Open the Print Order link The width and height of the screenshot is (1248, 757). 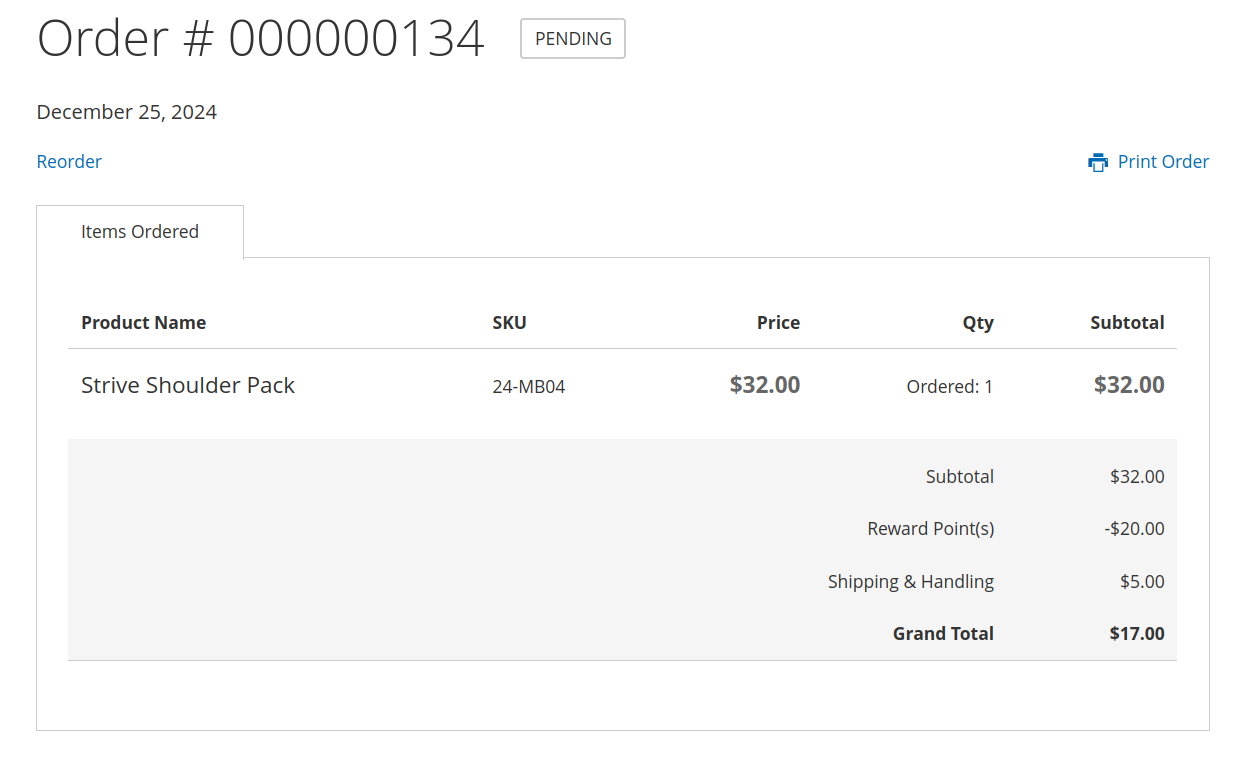(x=1163, y=161)
